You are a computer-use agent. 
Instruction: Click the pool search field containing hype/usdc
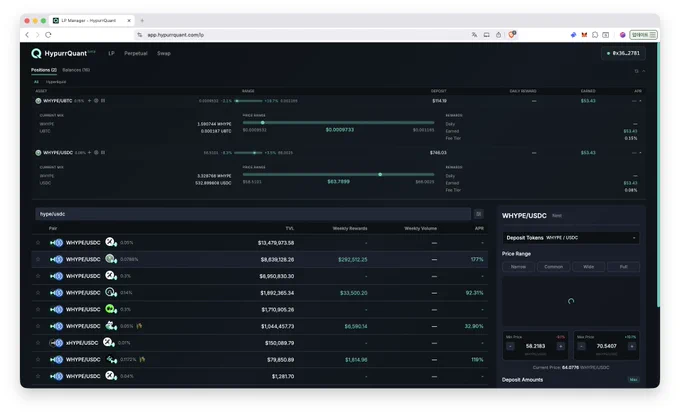(x=253, y=214)
